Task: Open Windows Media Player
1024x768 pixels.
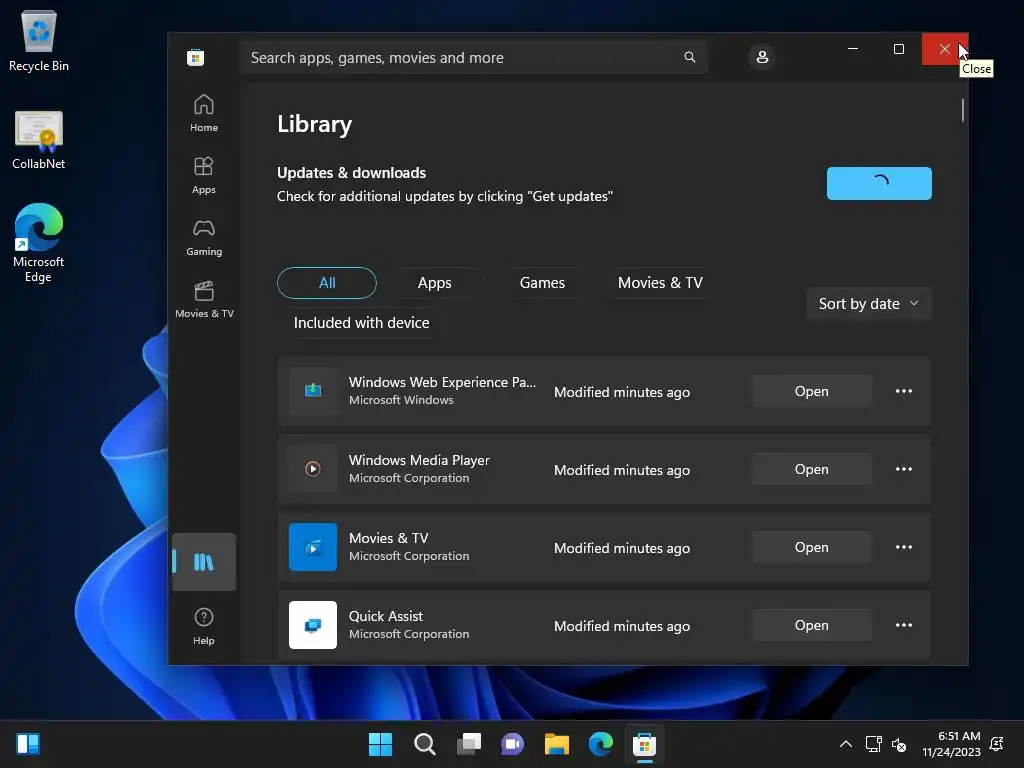Action: [x=812, y=469]
